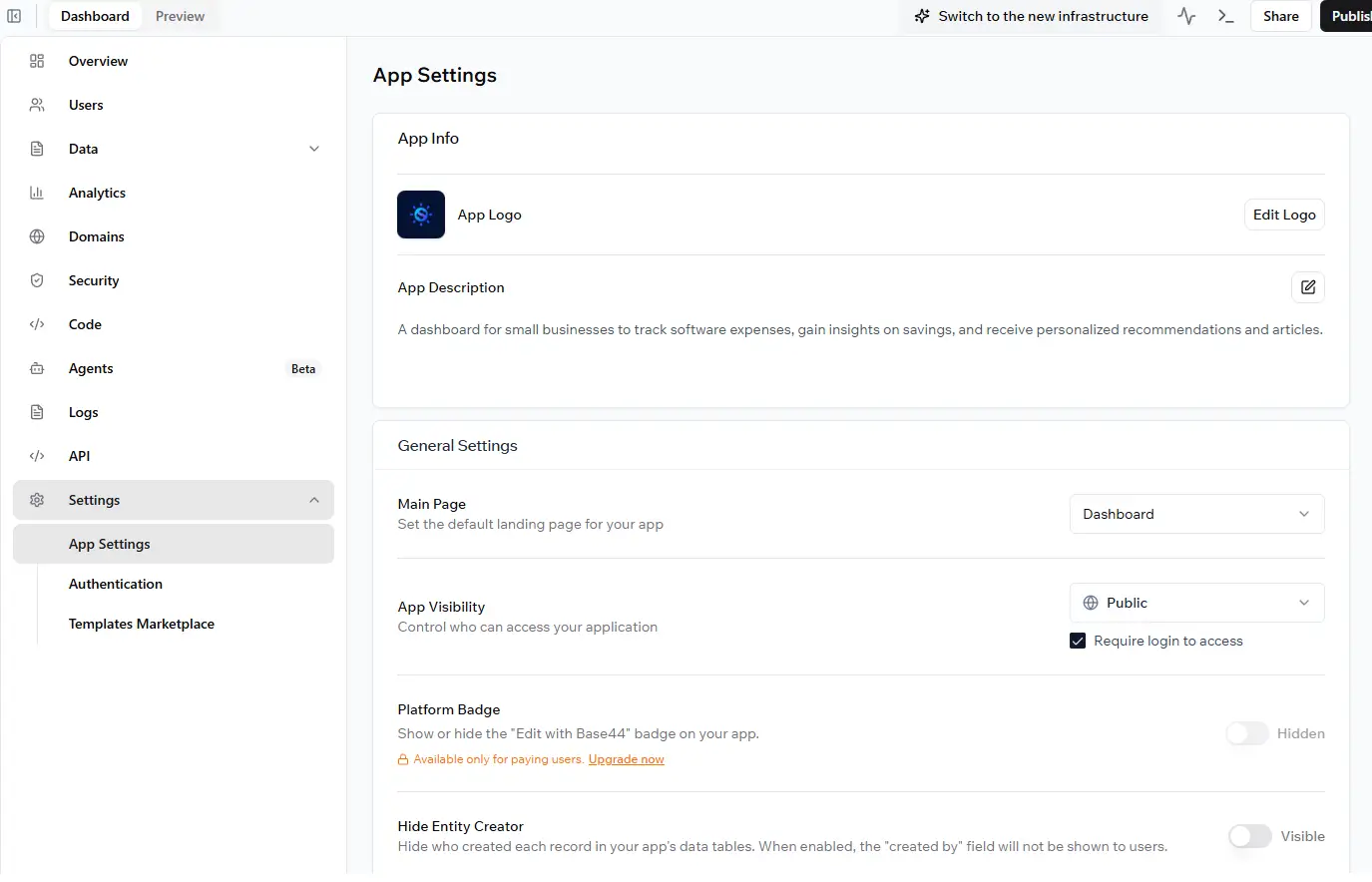Uncheck Require login to access checkbox
1372x882 pixels.
pyautogui.click(x=1078, y=641)
